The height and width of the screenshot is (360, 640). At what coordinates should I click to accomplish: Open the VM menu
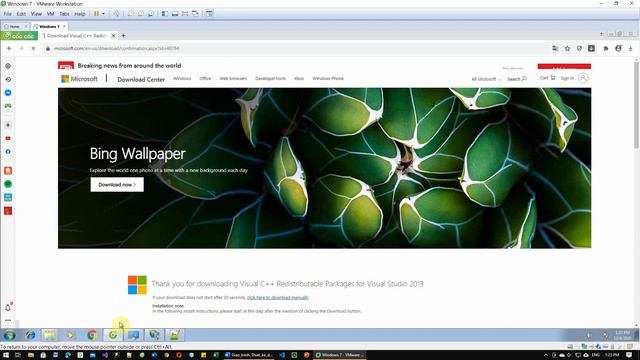[51, 13]
